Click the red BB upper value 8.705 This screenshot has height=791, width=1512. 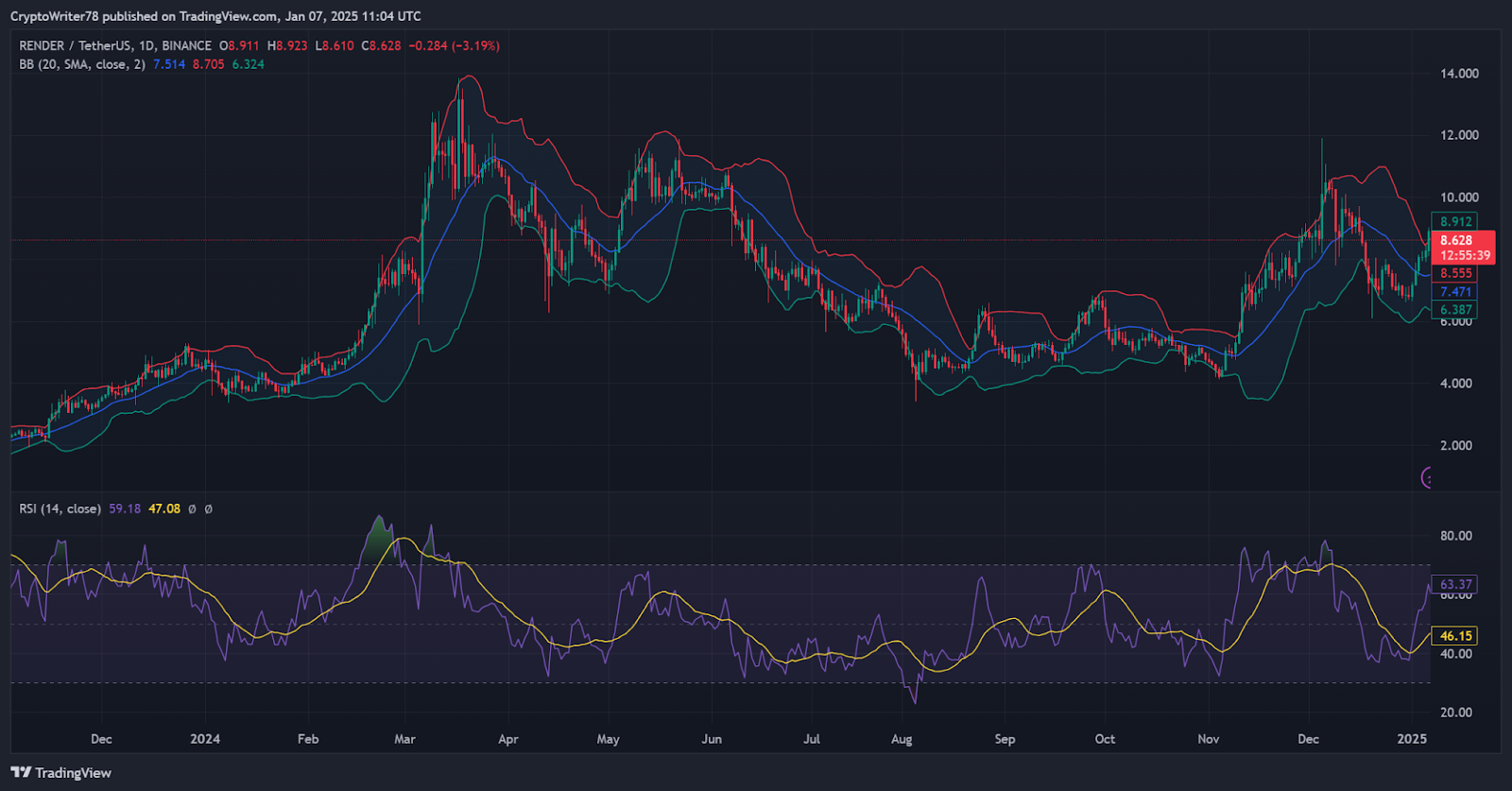click(209, 64)
